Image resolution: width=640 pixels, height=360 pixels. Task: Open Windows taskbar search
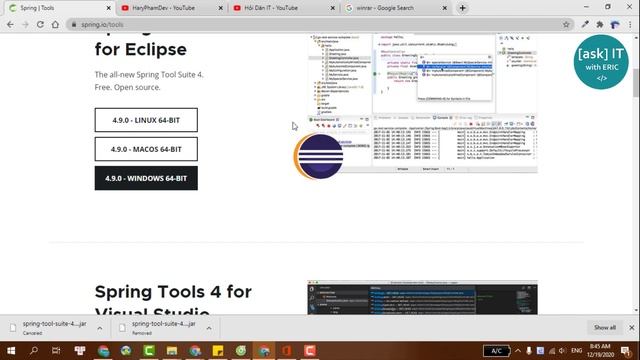click(34, 351)
